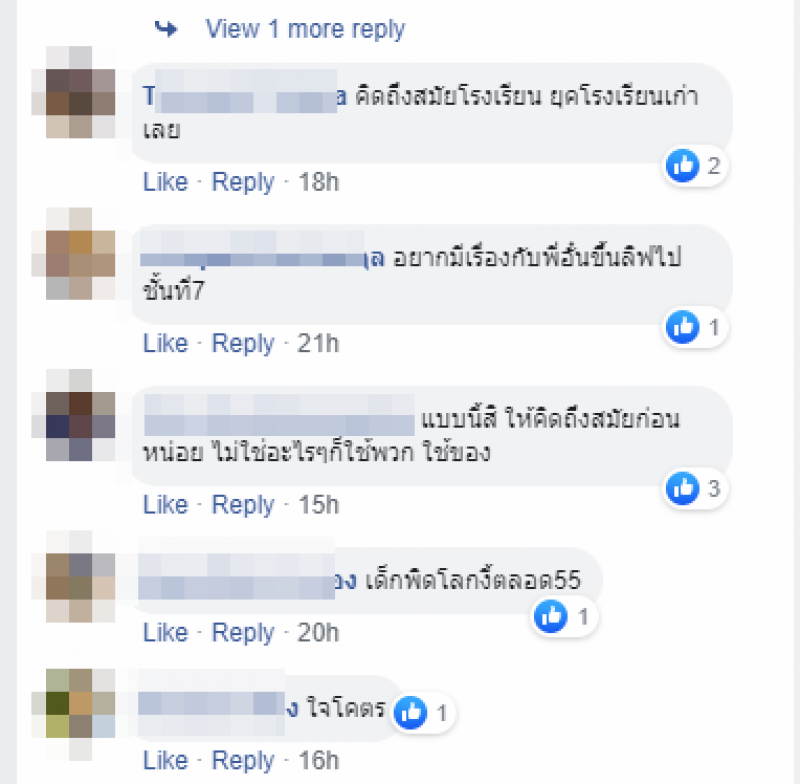Open the 15h comment author's profile picture

[80, 415]
